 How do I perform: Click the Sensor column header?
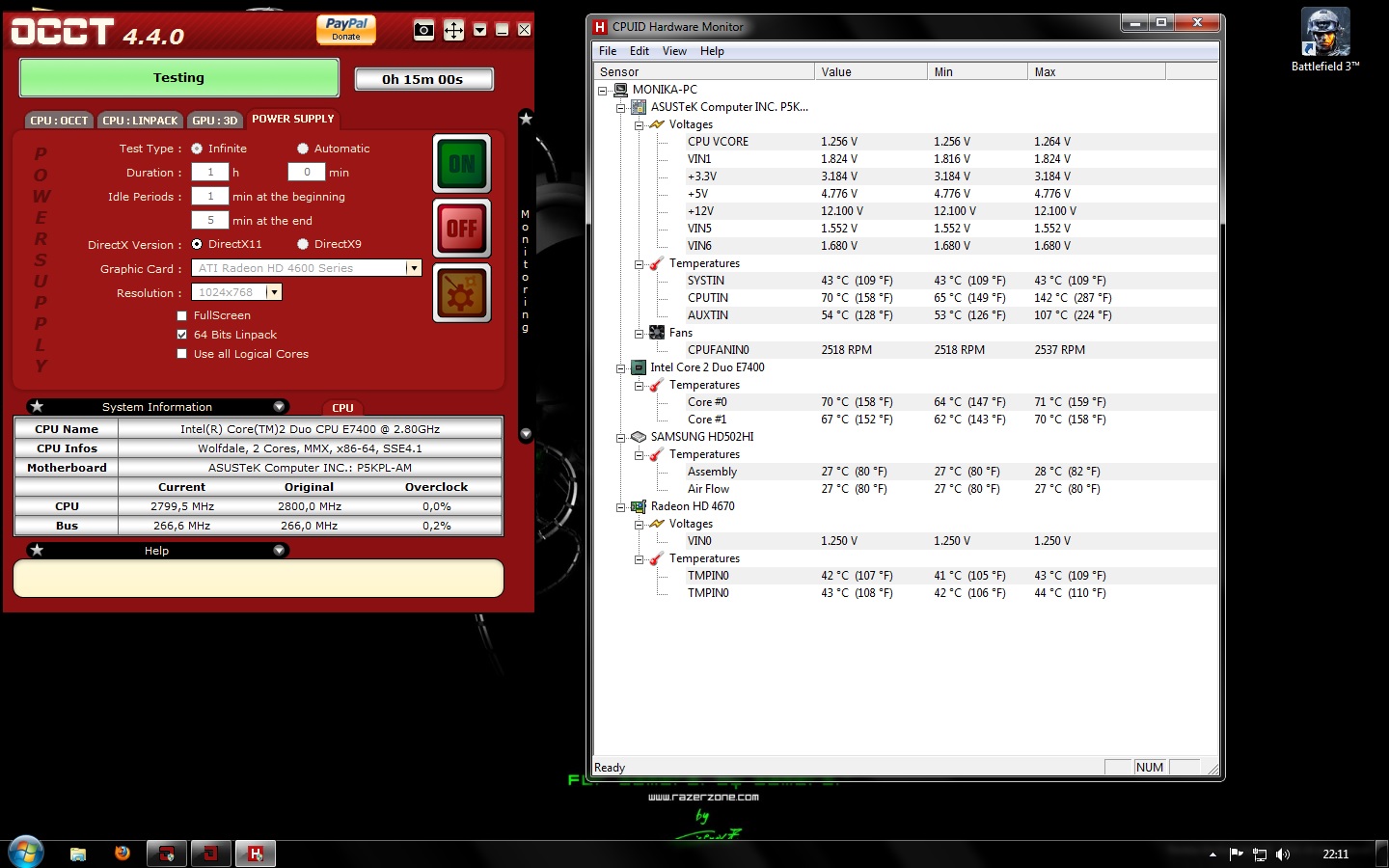coord(704,71)
